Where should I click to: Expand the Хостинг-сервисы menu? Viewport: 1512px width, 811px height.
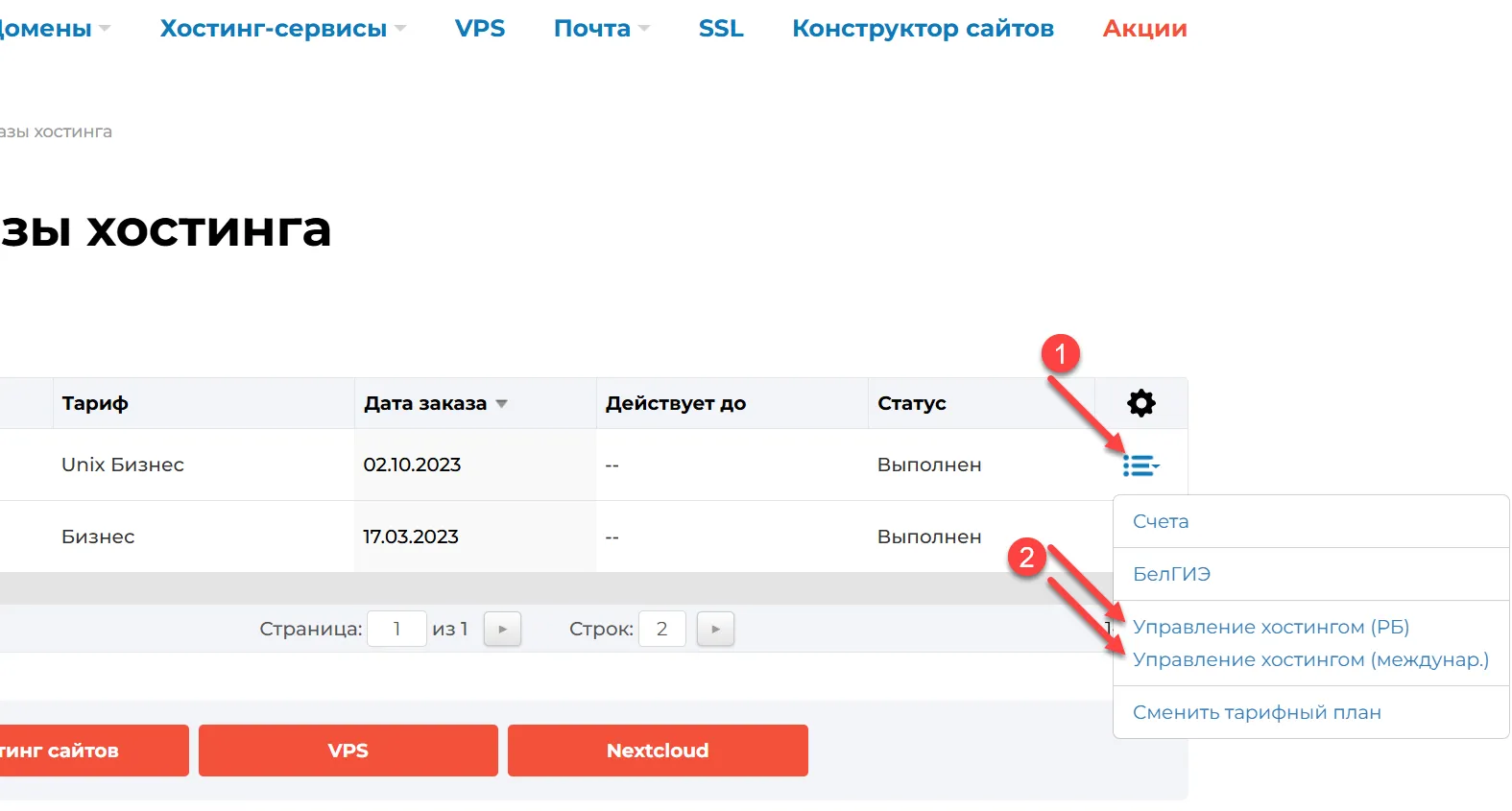[282, 29]
